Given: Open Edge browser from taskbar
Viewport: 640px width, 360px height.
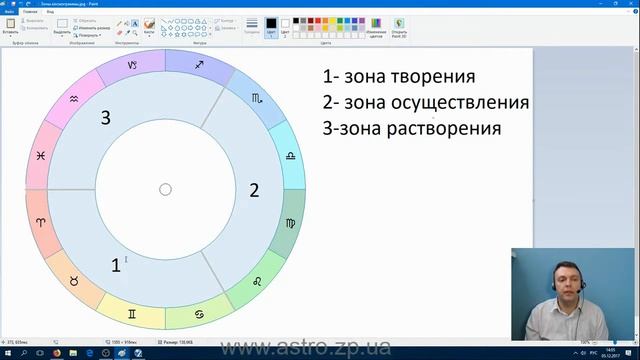Looking at the screenshot, I should (89, 353).
